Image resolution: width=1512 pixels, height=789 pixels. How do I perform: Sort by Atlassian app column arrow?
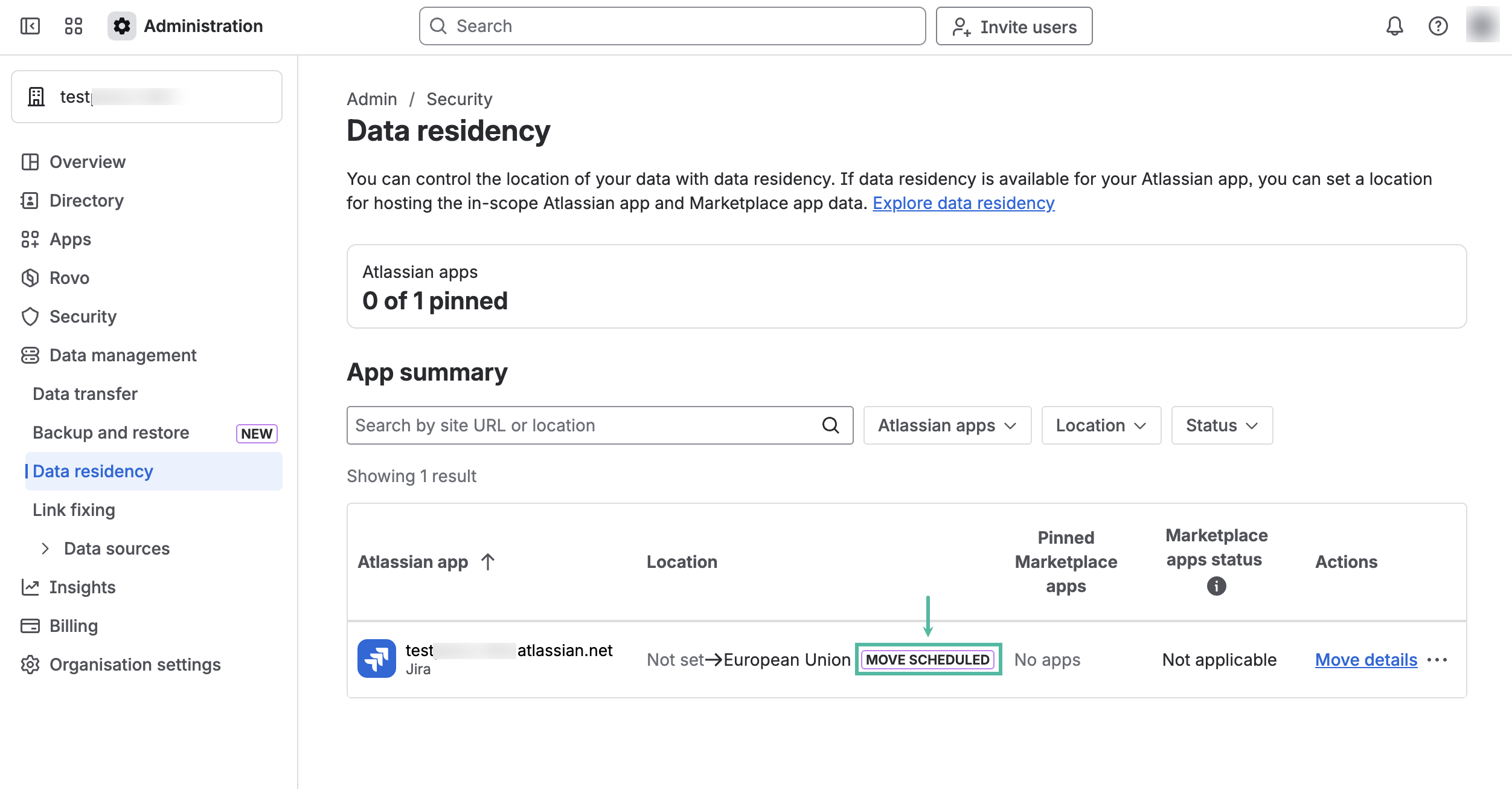[x=488, y=562]
